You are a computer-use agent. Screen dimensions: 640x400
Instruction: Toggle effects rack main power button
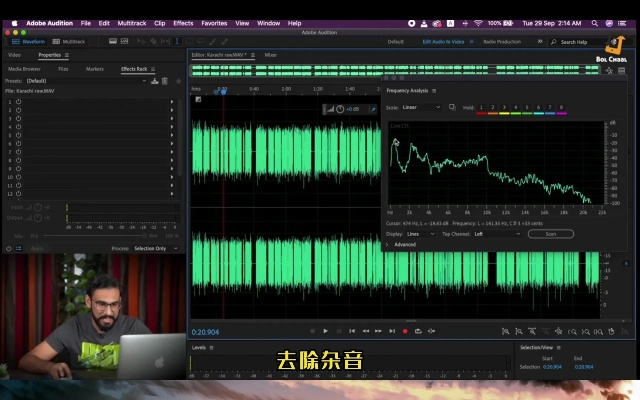9,248
